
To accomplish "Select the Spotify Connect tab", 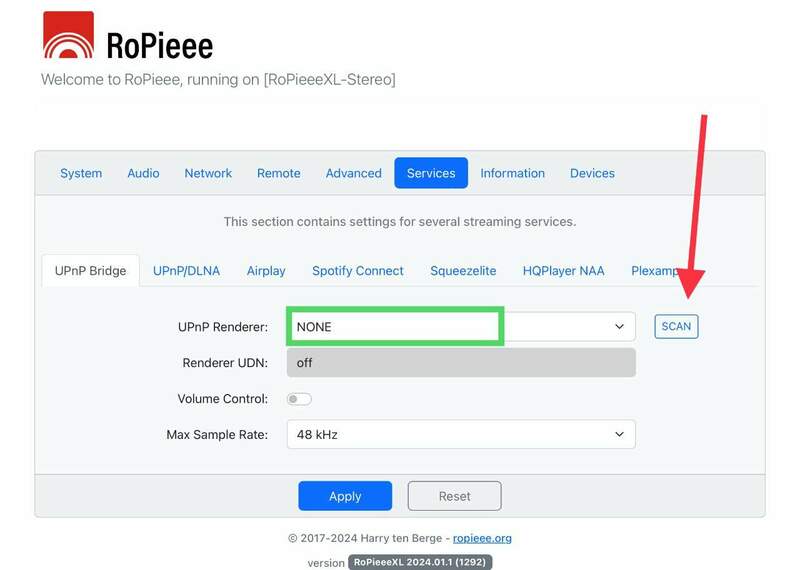I will [358, 270].
